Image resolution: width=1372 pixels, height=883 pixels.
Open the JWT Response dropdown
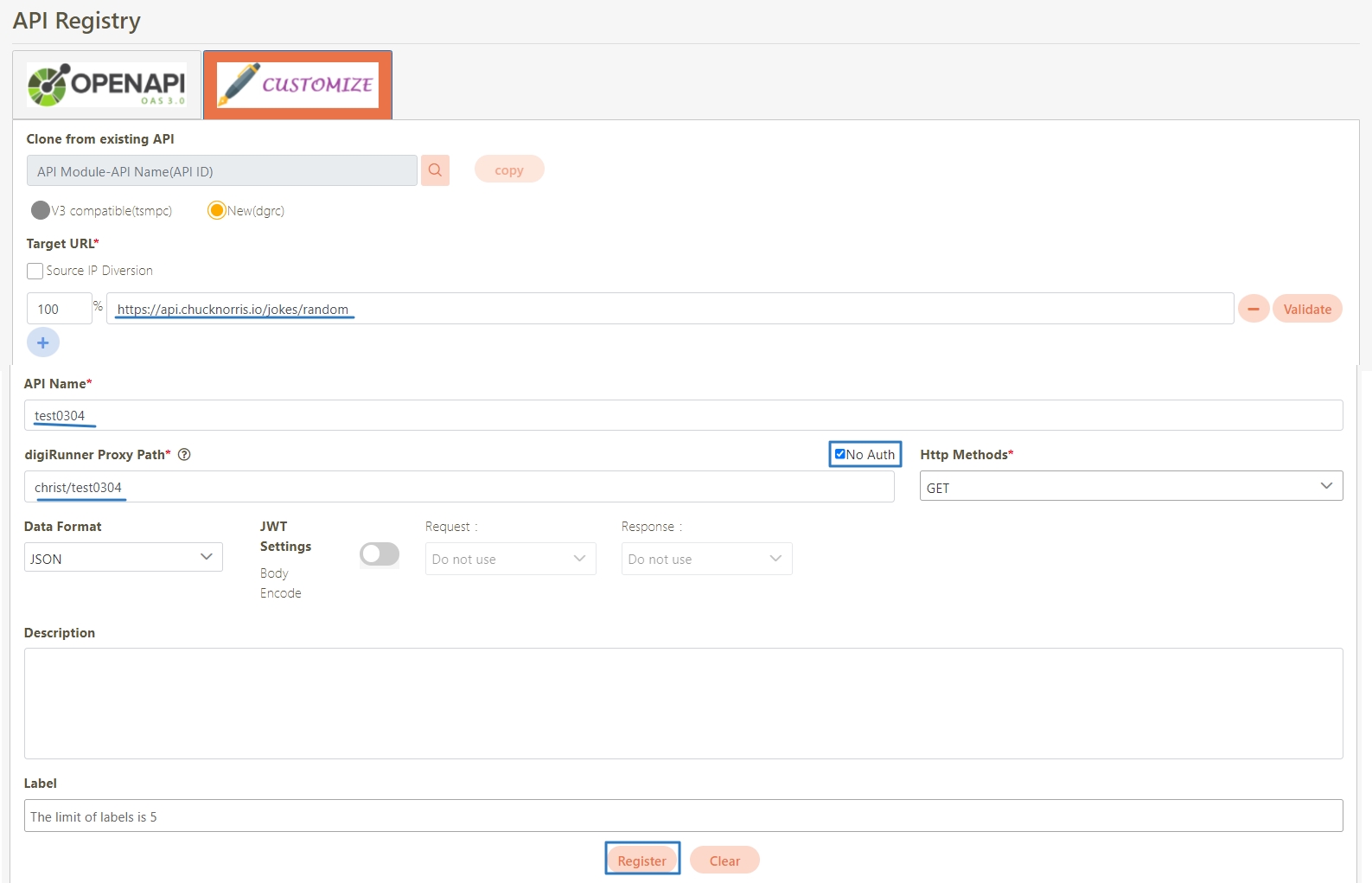coord(706,559)
